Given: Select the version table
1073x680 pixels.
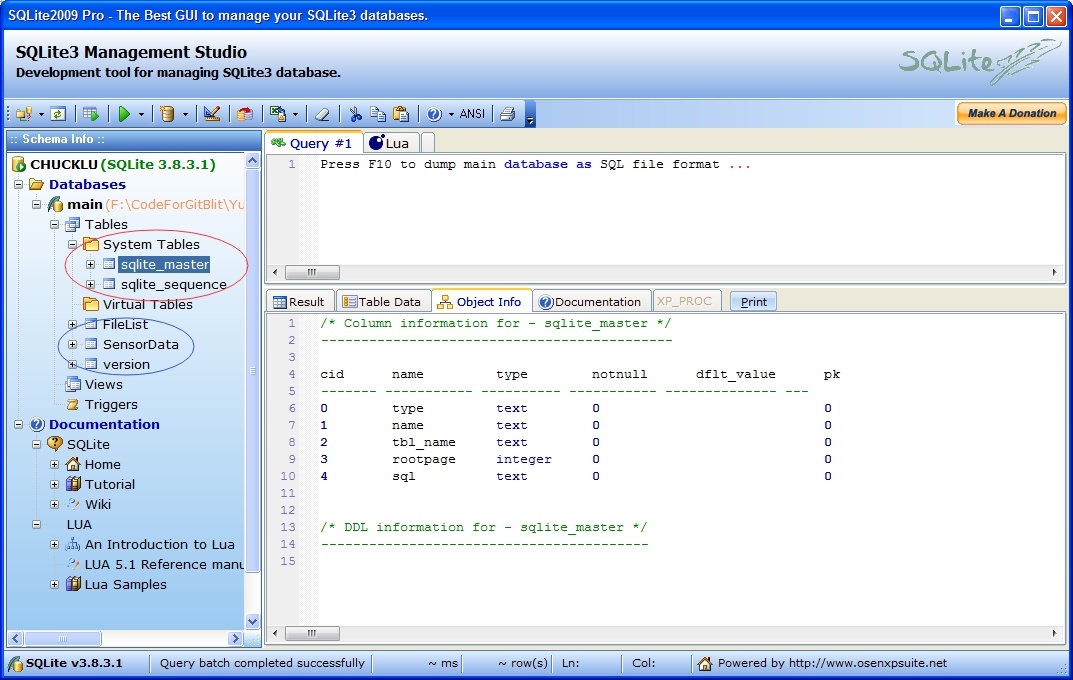Looking at the screenshot, I should 126,364.
